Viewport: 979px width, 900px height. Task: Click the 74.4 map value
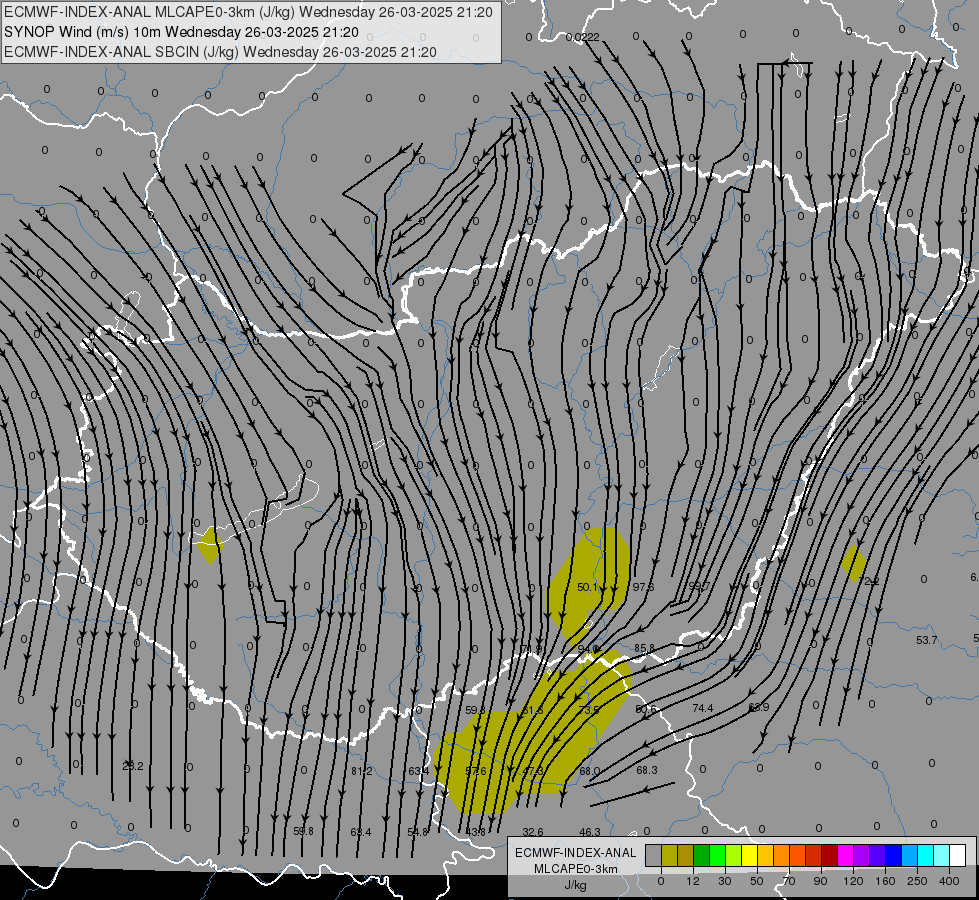point(702,708)
